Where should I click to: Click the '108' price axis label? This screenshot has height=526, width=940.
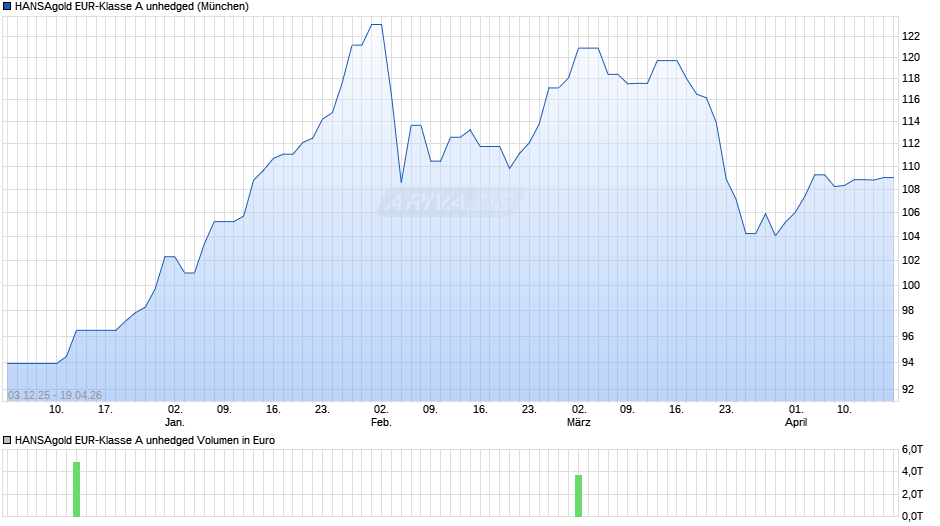(x=911, y=190)
